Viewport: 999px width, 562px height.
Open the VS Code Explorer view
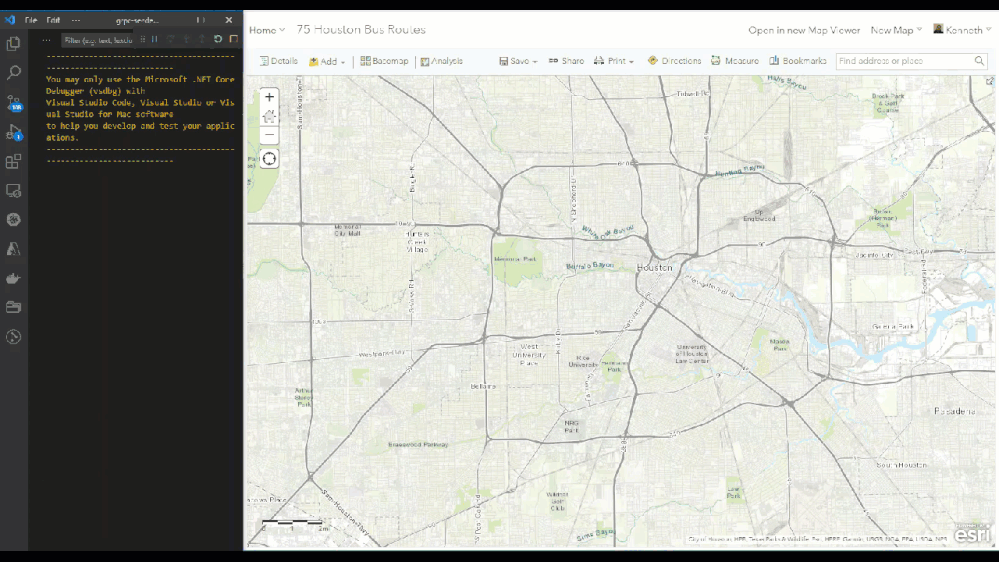point(14,44)
